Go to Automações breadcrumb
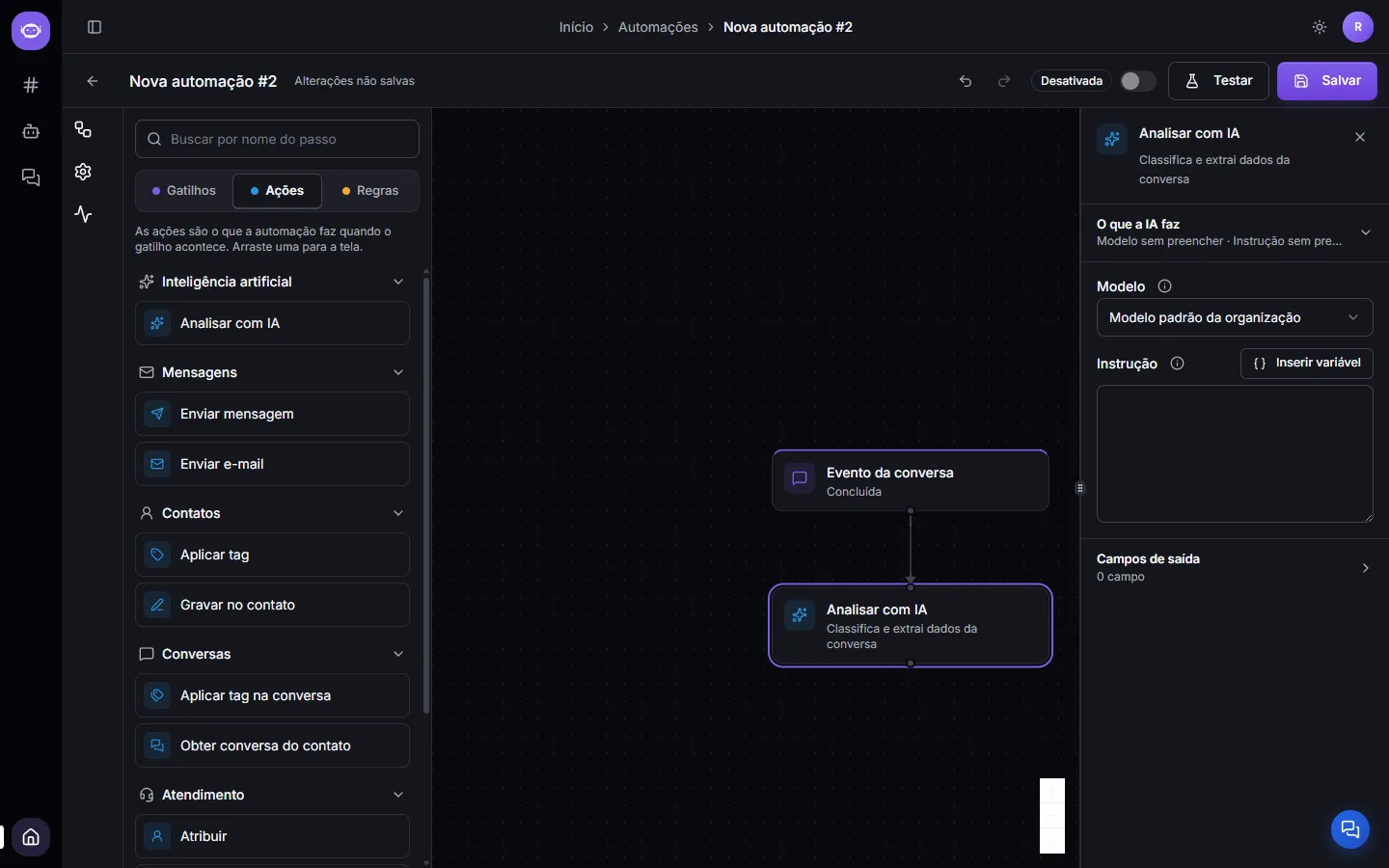 point(658,27)
